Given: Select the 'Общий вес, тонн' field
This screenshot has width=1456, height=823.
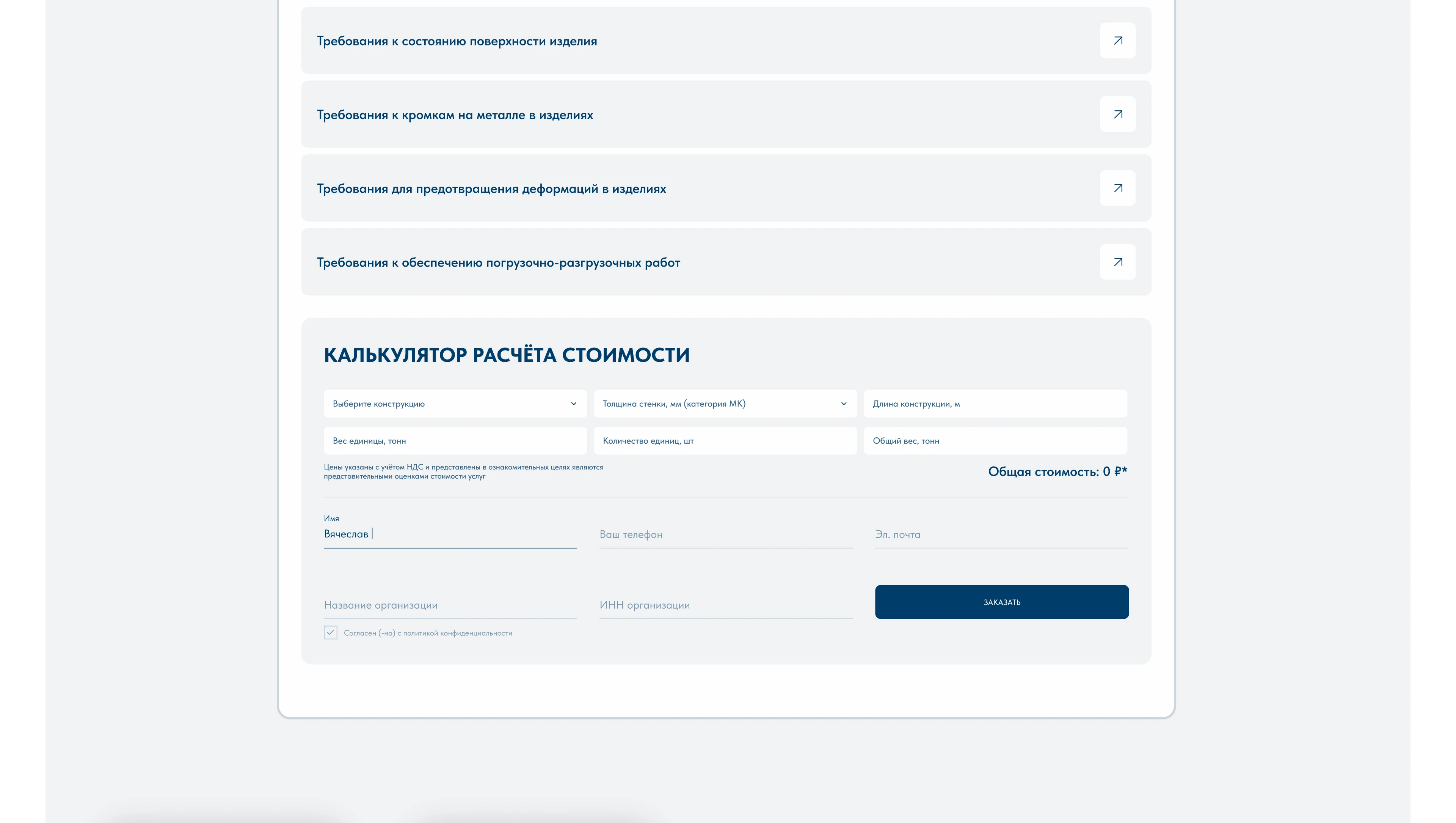Looking at the screenshot, I should (x=995, y=441).
